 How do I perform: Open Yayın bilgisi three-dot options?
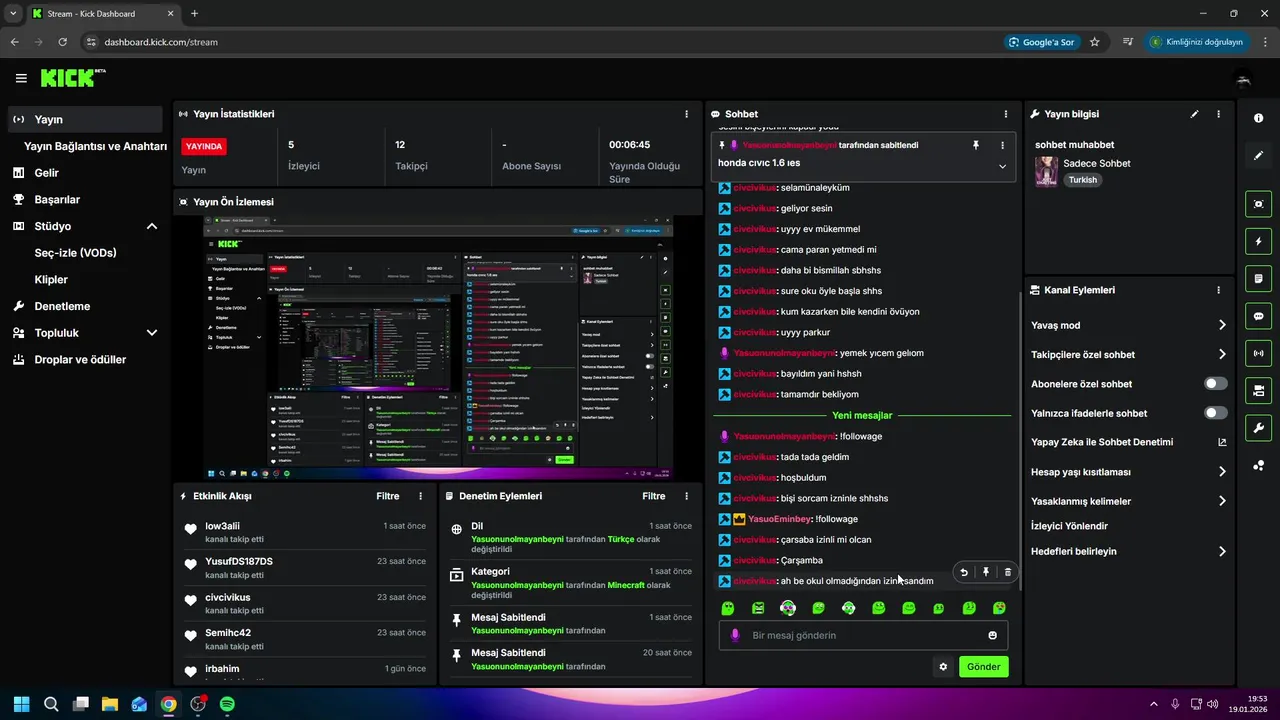(x=1218, y=114)
